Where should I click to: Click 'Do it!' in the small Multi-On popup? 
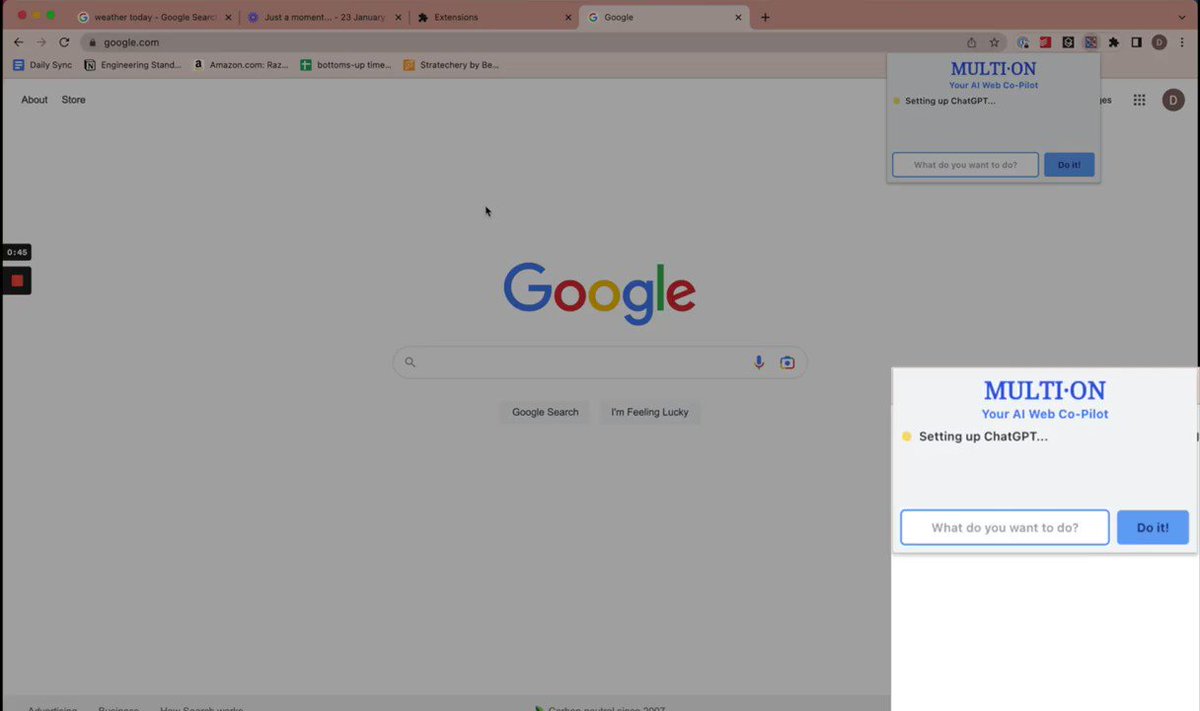coord(1069,165)
